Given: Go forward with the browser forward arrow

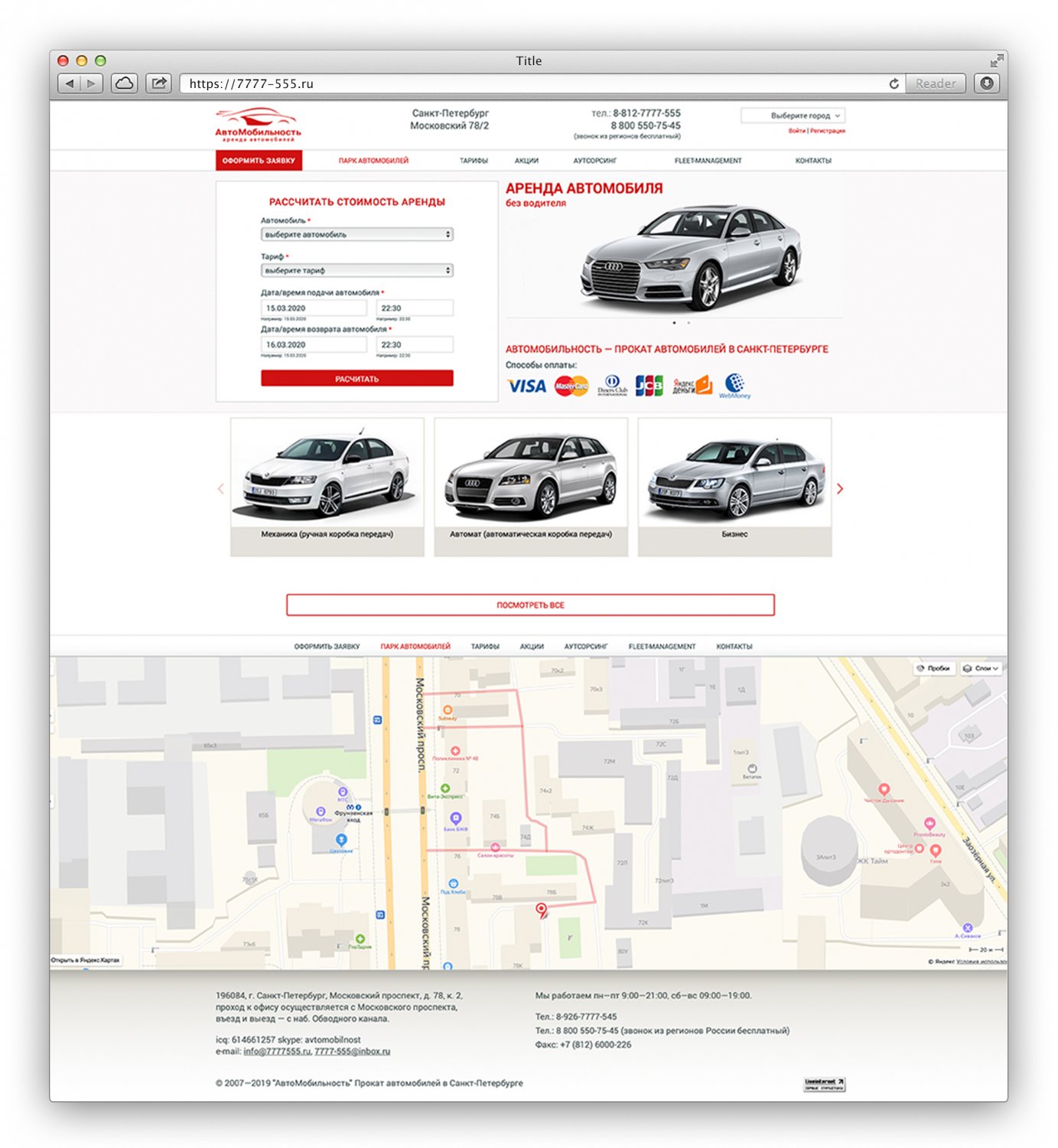Looking at the screenshot, I should [91, 83].
